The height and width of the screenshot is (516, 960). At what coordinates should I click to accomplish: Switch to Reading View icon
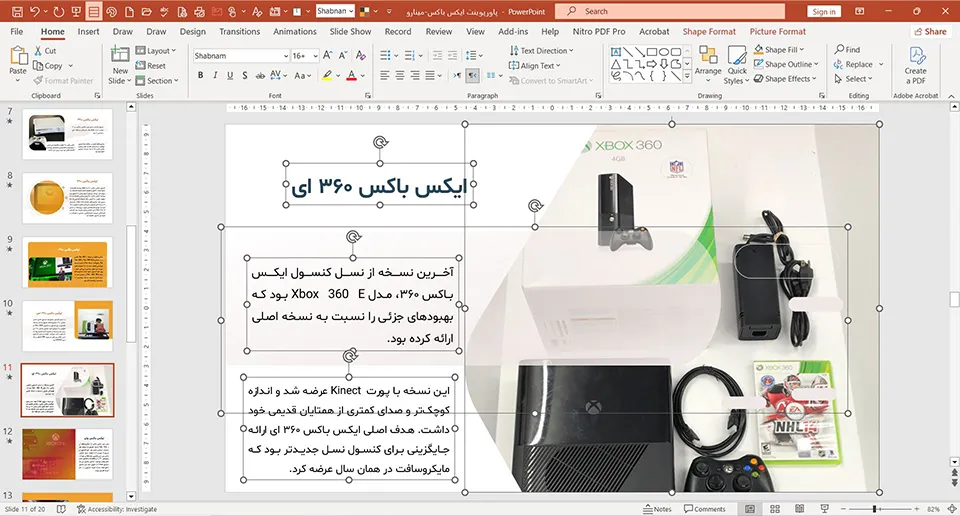[x=800, y=509]
